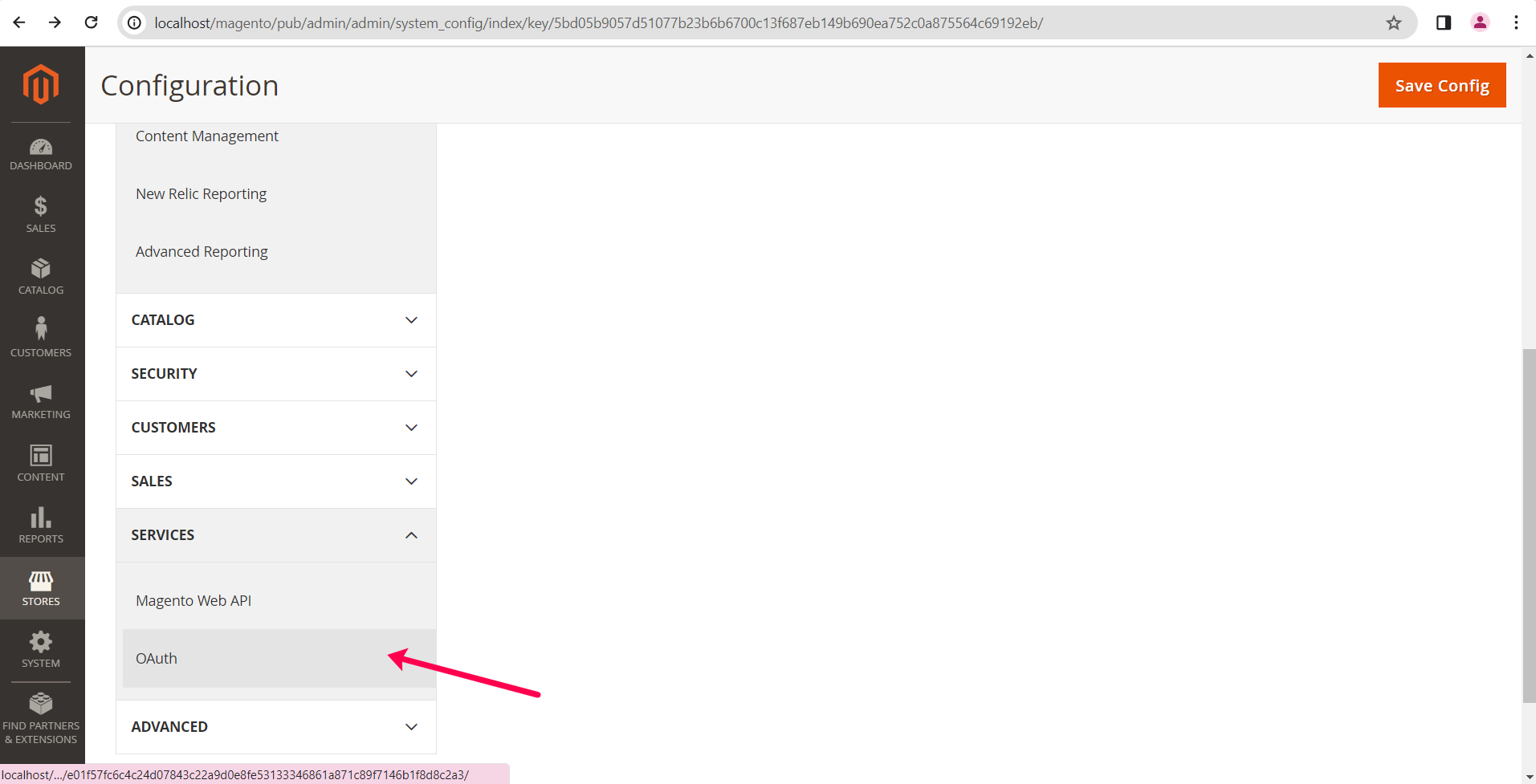Click the browser address bar URL
This screenshot has width=1536, height=784.
click(598, 23)
